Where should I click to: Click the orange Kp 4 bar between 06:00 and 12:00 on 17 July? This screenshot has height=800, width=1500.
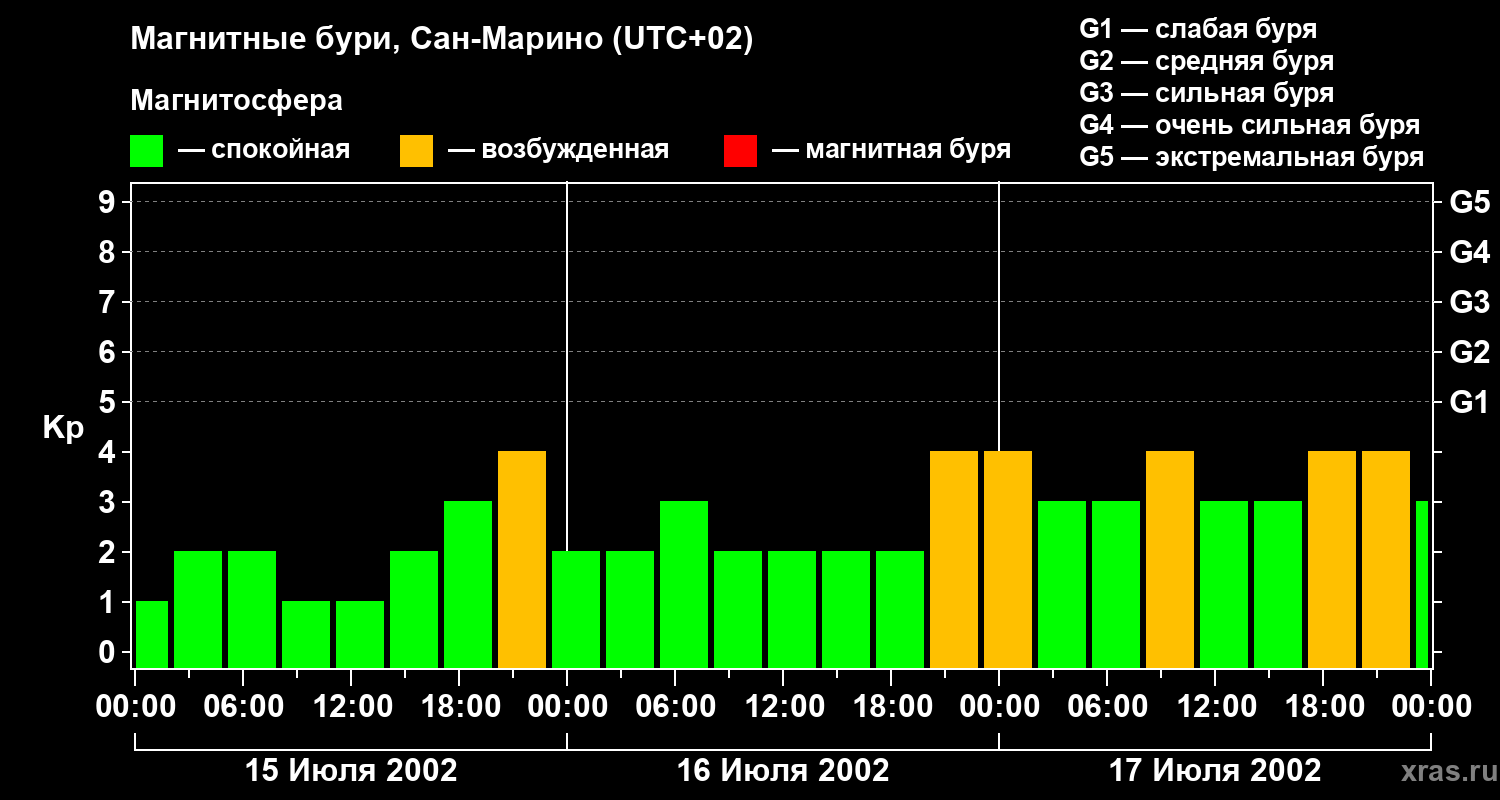click(x=1170, y=559)
